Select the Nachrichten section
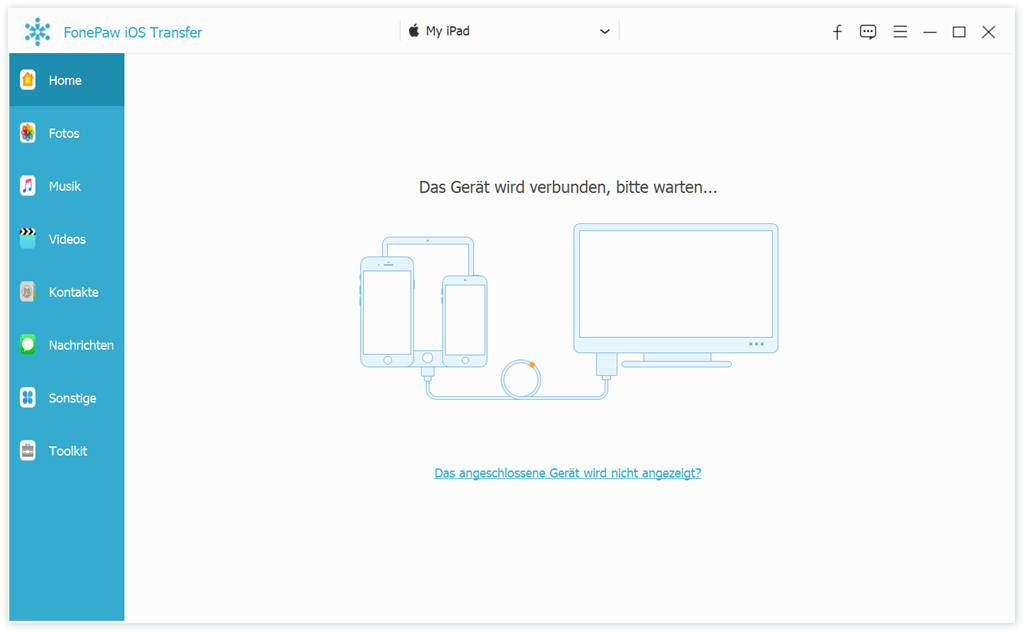 (67, 345)
